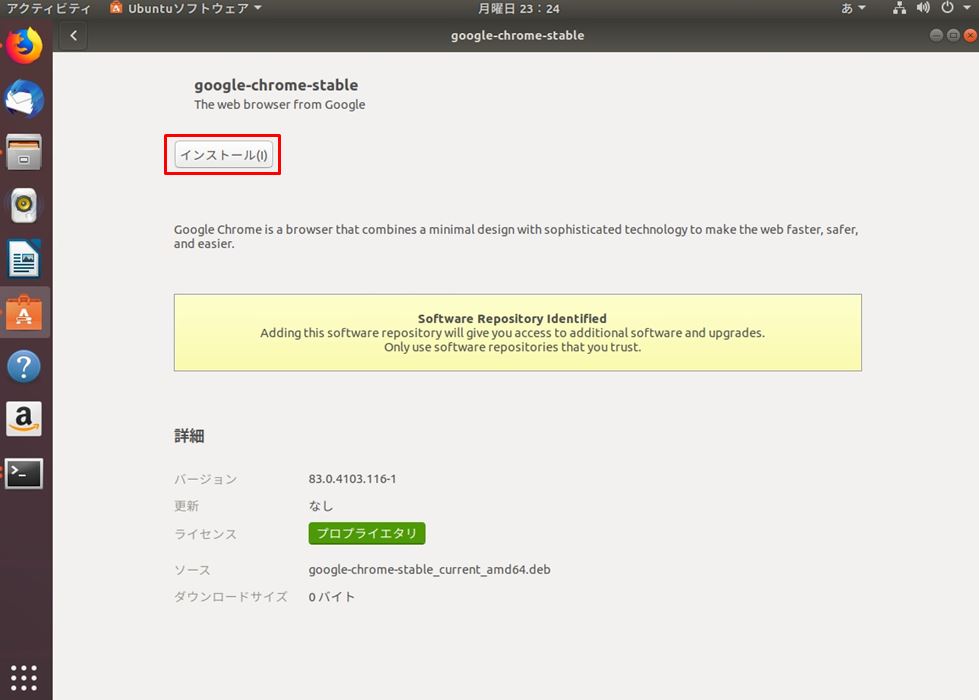
Task: Minimize the Ubuntu Software window
Action: 936,36
